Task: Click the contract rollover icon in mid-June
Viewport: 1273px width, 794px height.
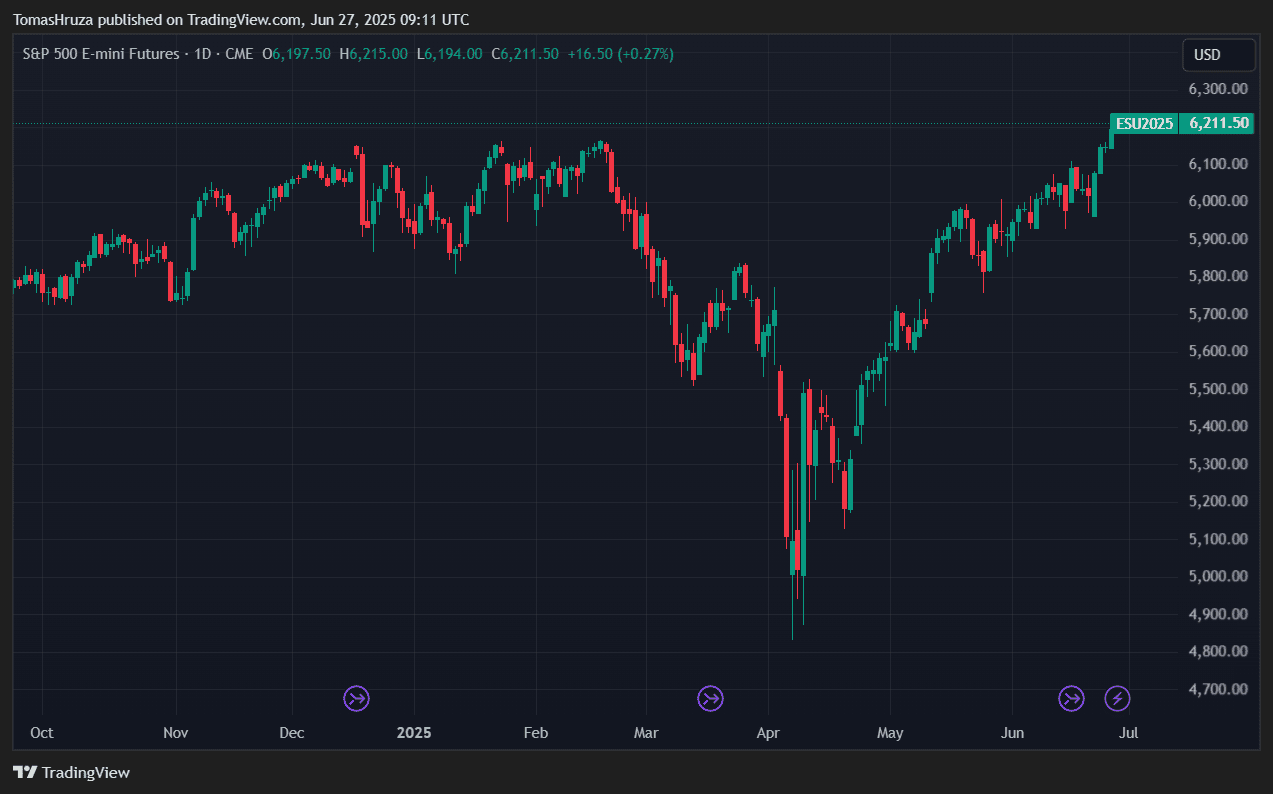Action: pos(1071,698)
